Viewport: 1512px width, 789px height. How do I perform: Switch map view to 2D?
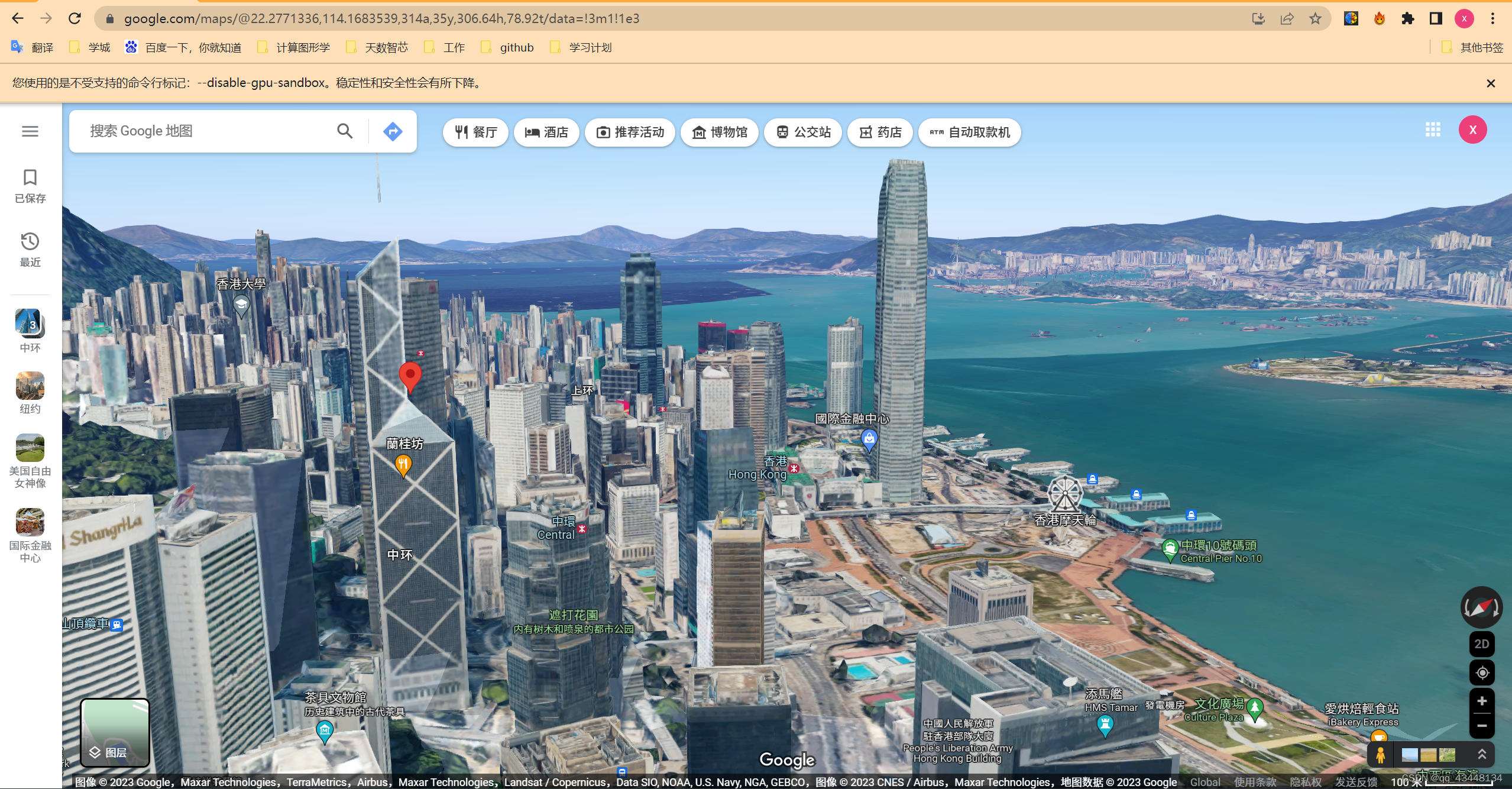[1482, 644]
